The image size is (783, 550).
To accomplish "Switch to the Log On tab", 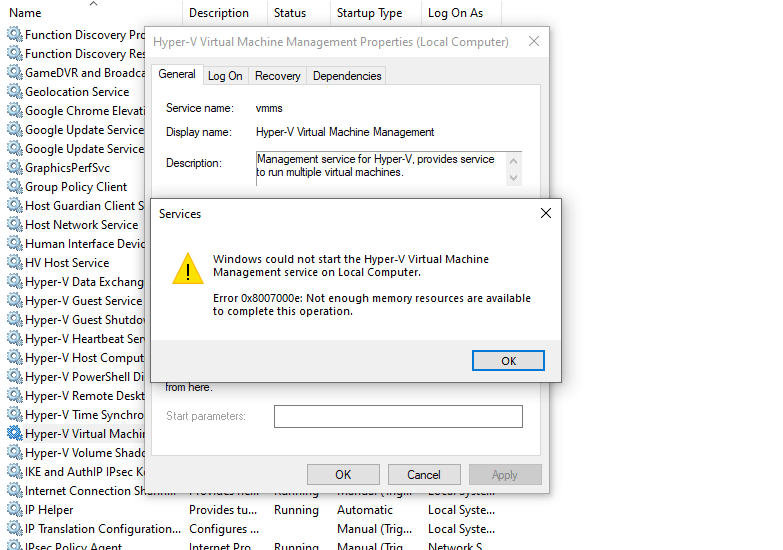I will [225, 76].
